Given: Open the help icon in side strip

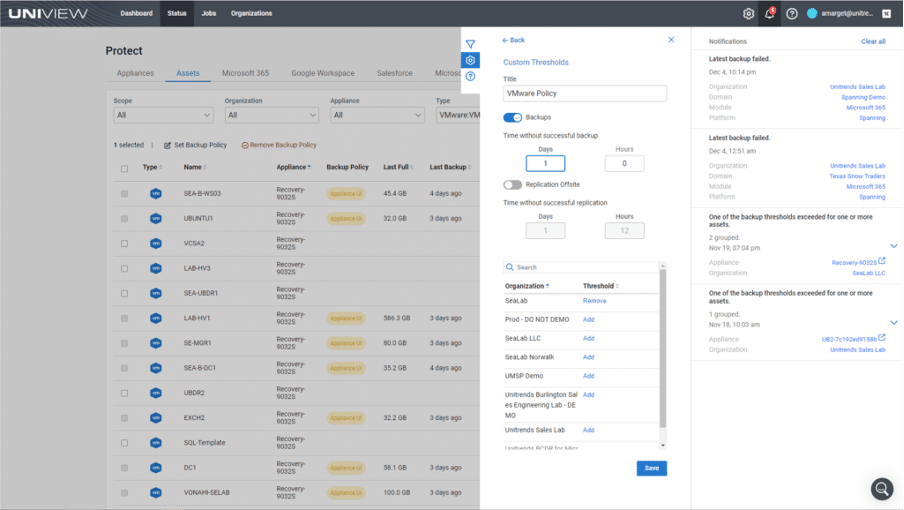Looking at the screenshot, I should tap(470, 76).
